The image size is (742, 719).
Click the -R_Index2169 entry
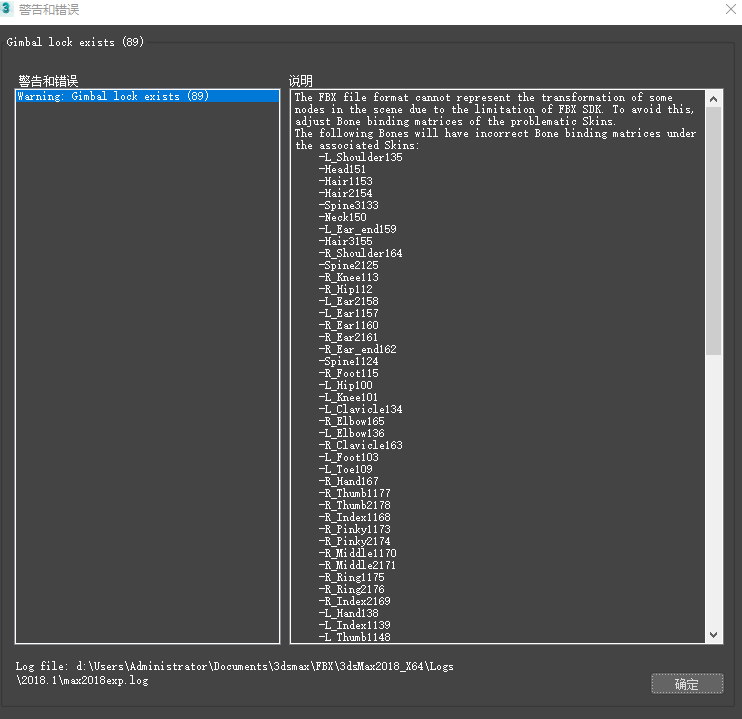(x=355, y=601)
